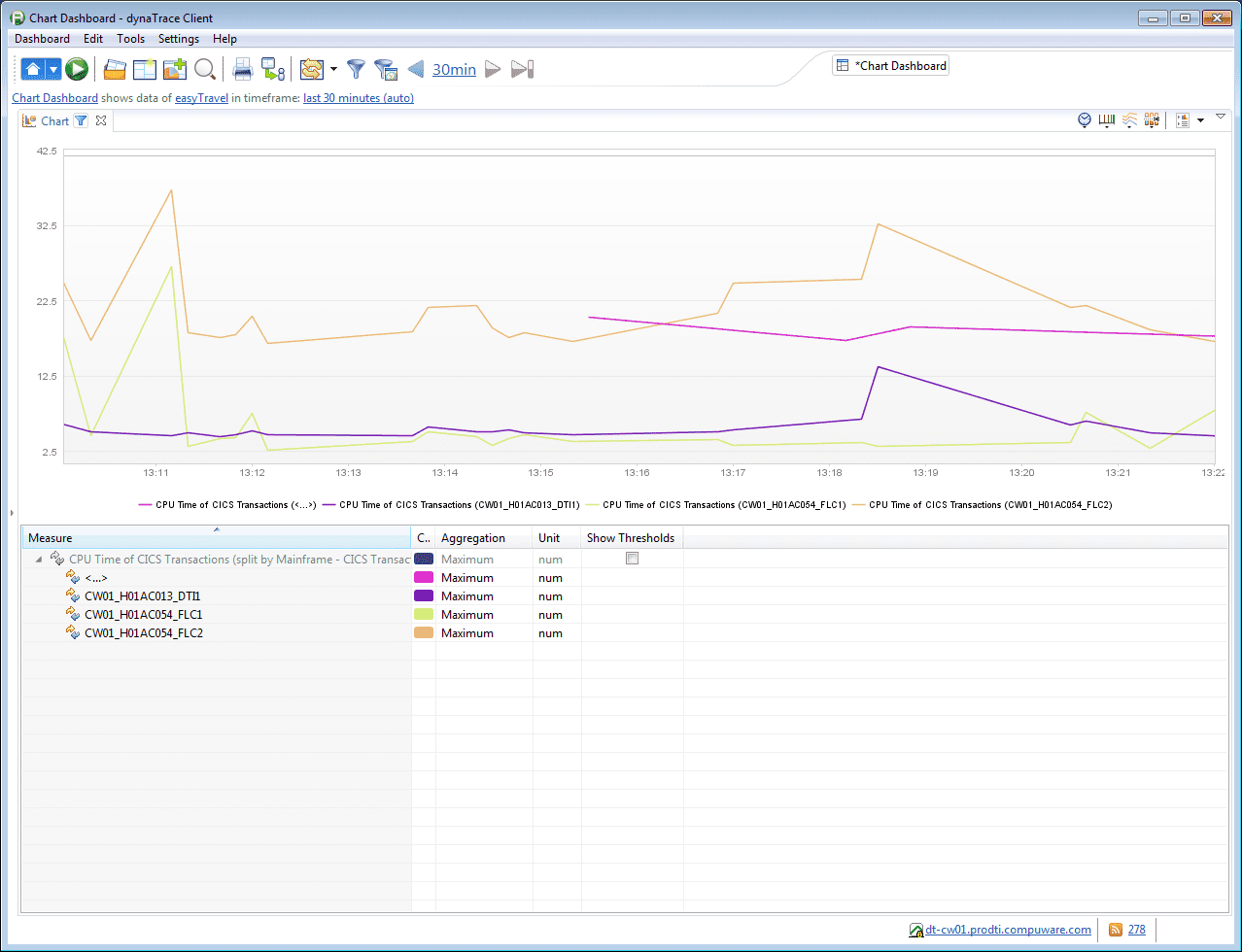Click the skip-to-latest timeframe arrow

(523, 69)
